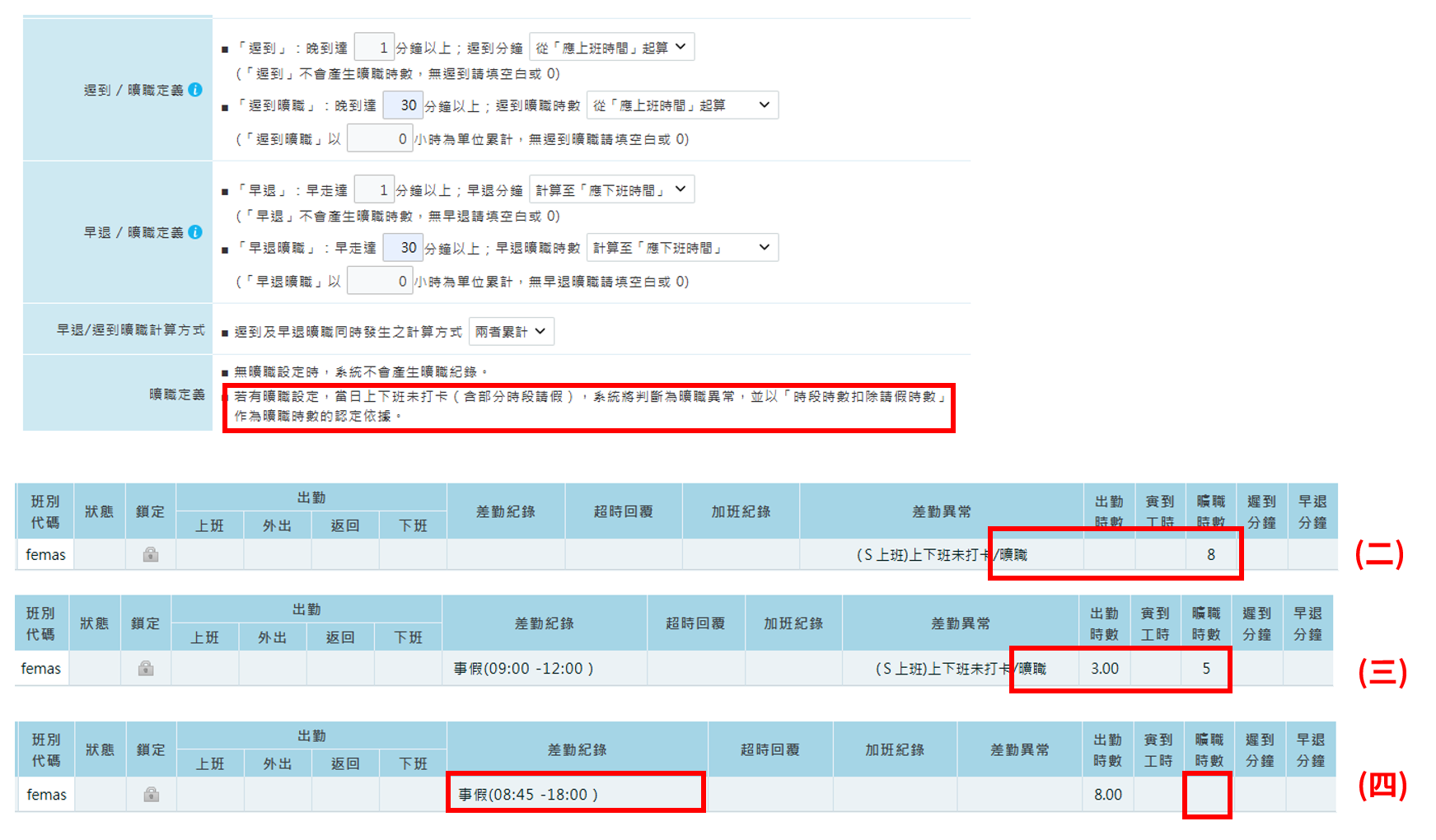Select the 早退曠職 30-minute threshold input
This screenshot has height=840, width=1436.
point(402,247)
